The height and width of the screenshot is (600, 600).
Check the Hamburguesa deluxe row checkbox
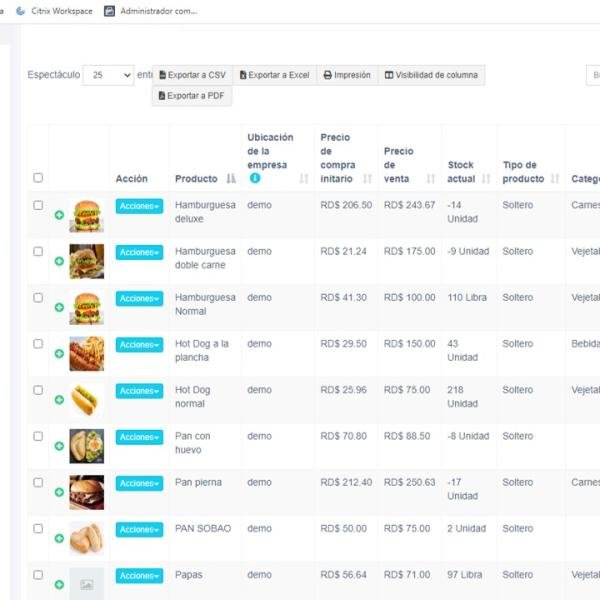pyautogui.click(x=38, y=205)
